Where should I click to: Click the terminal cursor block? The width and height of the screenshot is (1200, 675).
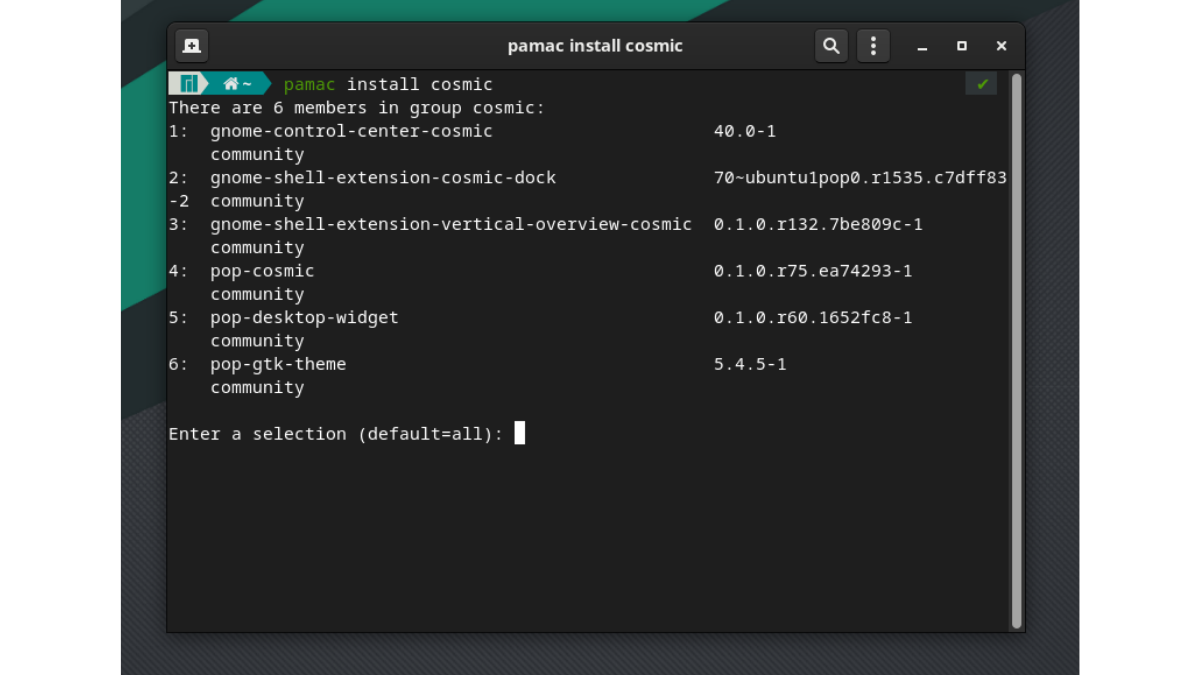[520, 433]
